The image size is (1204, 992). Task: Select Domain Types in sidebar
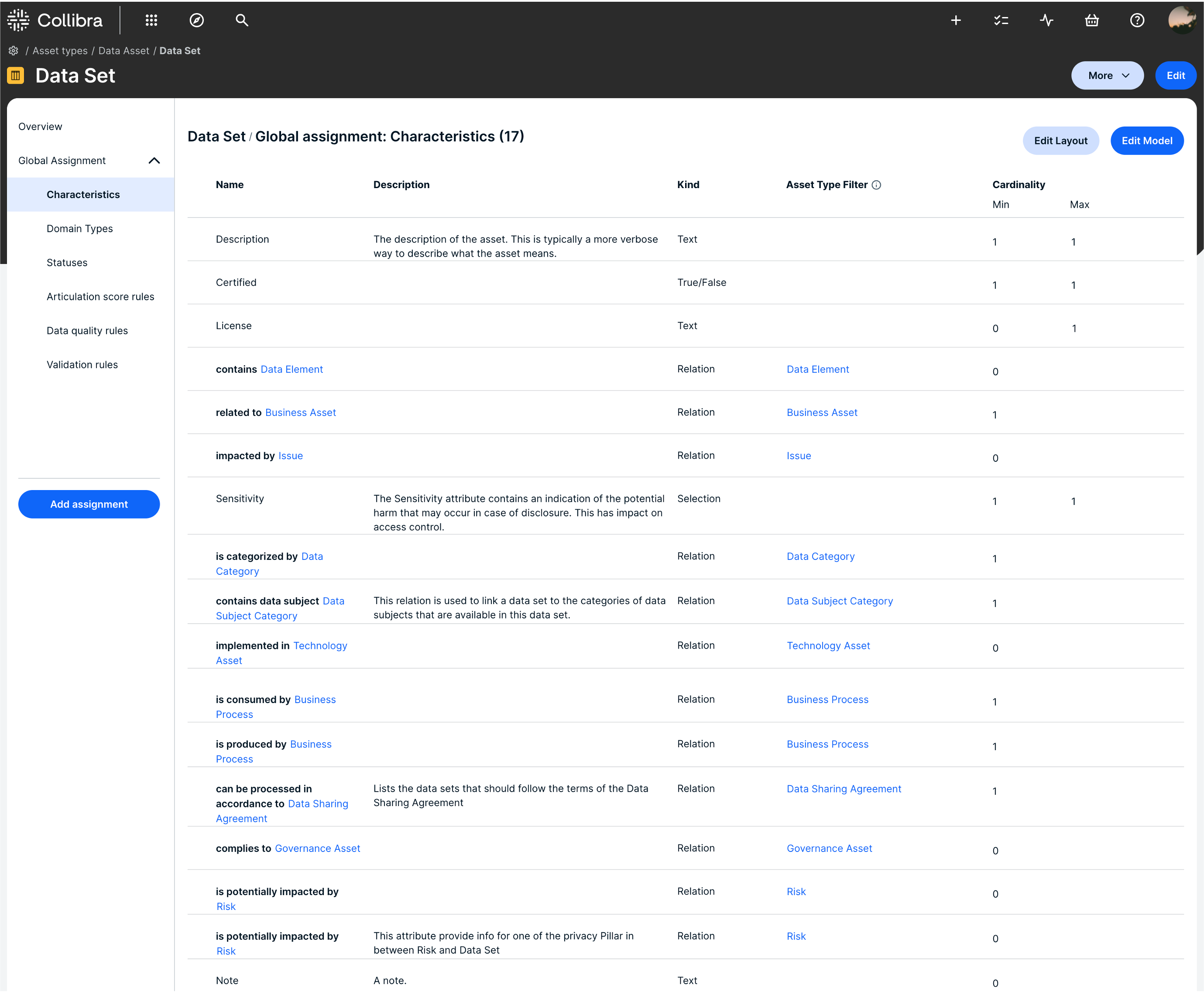point(80,229)
